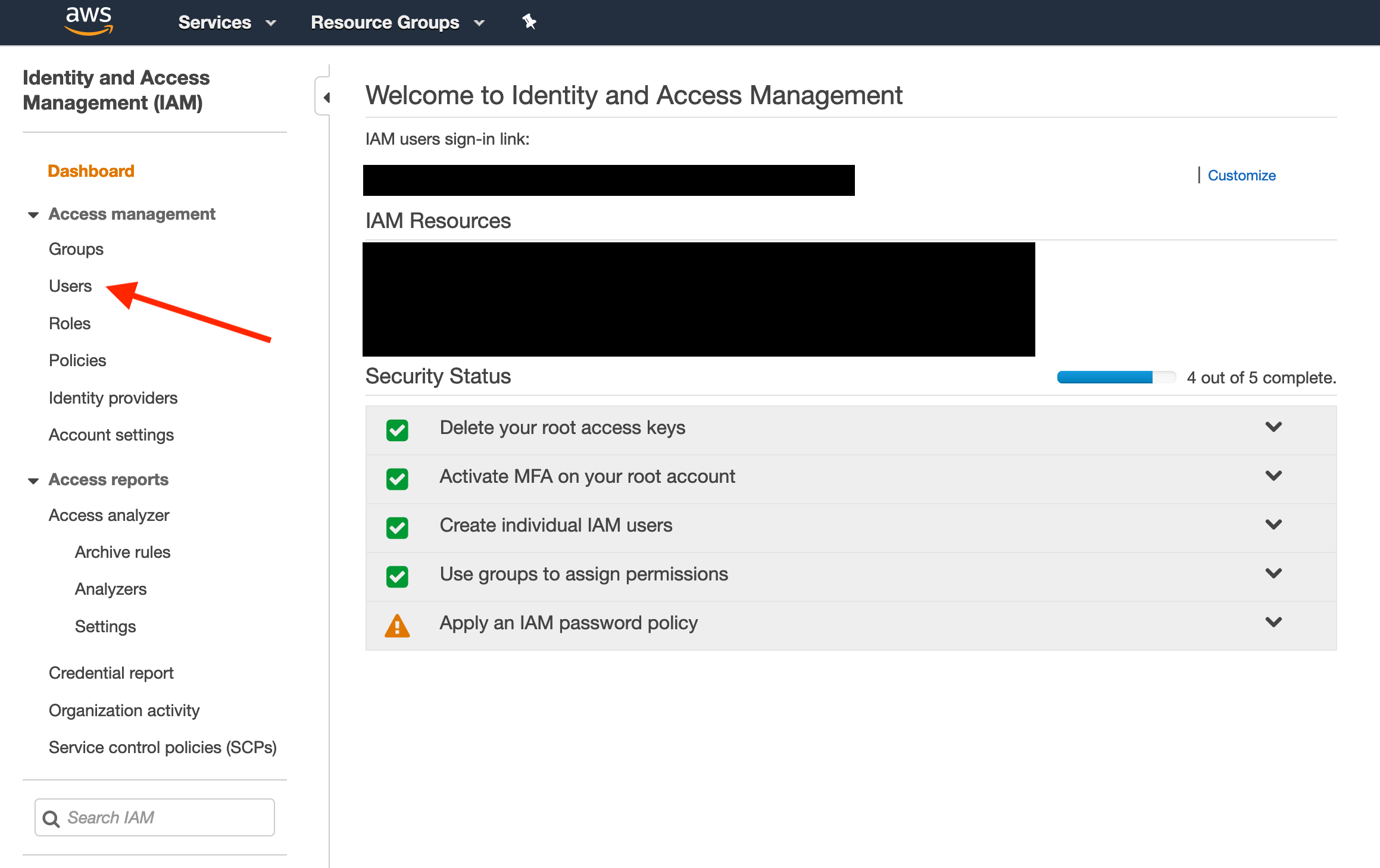This screenshot has height=868, width=1380.
Task: Click 'Apply an IAM password policy' row text
Action: point(569,623)
